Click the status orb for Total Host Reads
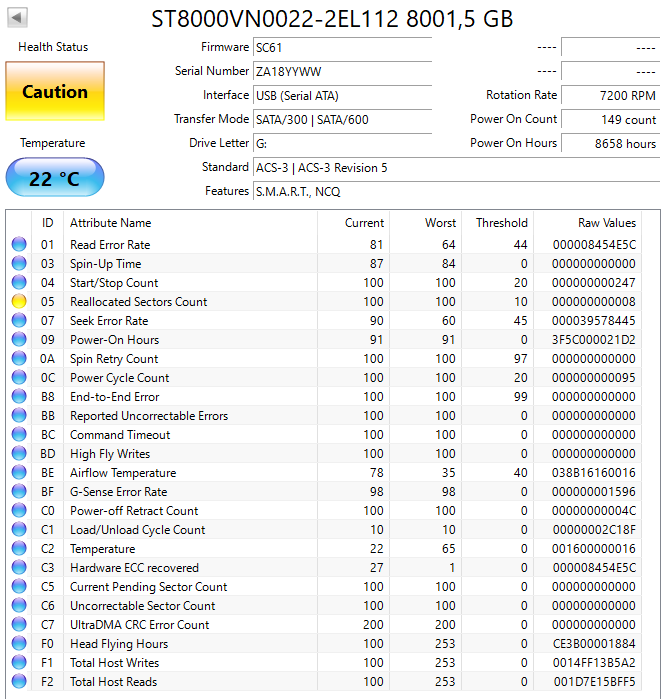Image resolution: width=667 pixels, height=699 pixels. tap(19, 682)
